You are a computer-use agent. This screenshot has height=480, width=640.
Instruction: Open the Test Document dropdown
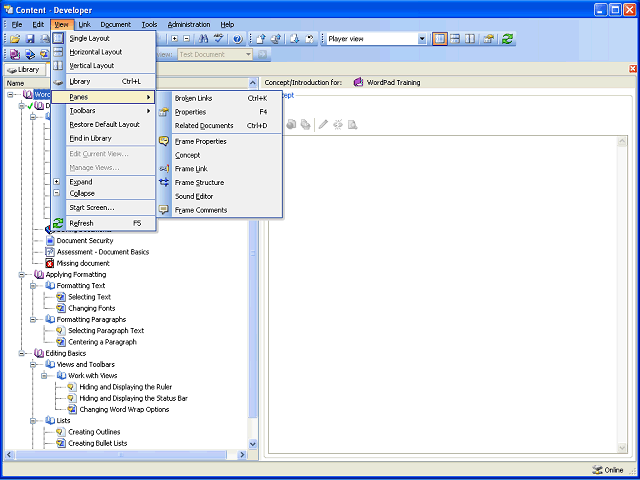click(248, 54)
